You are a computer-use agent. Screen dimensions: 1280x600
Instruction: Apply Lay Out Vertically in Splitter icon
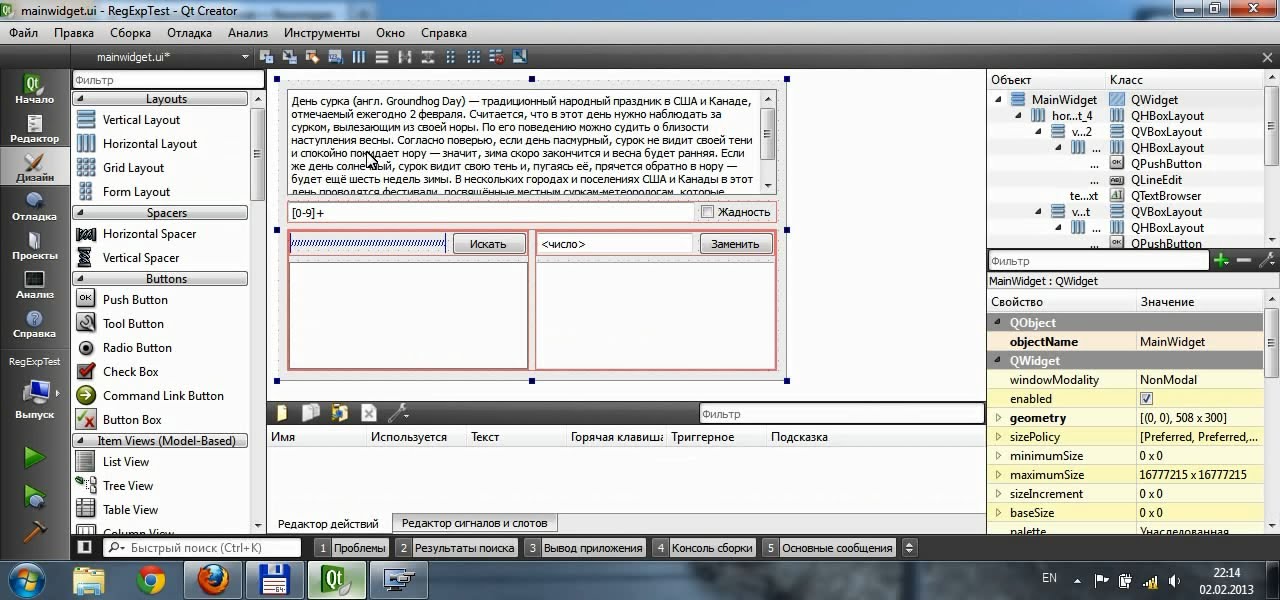tap(428, 57)
